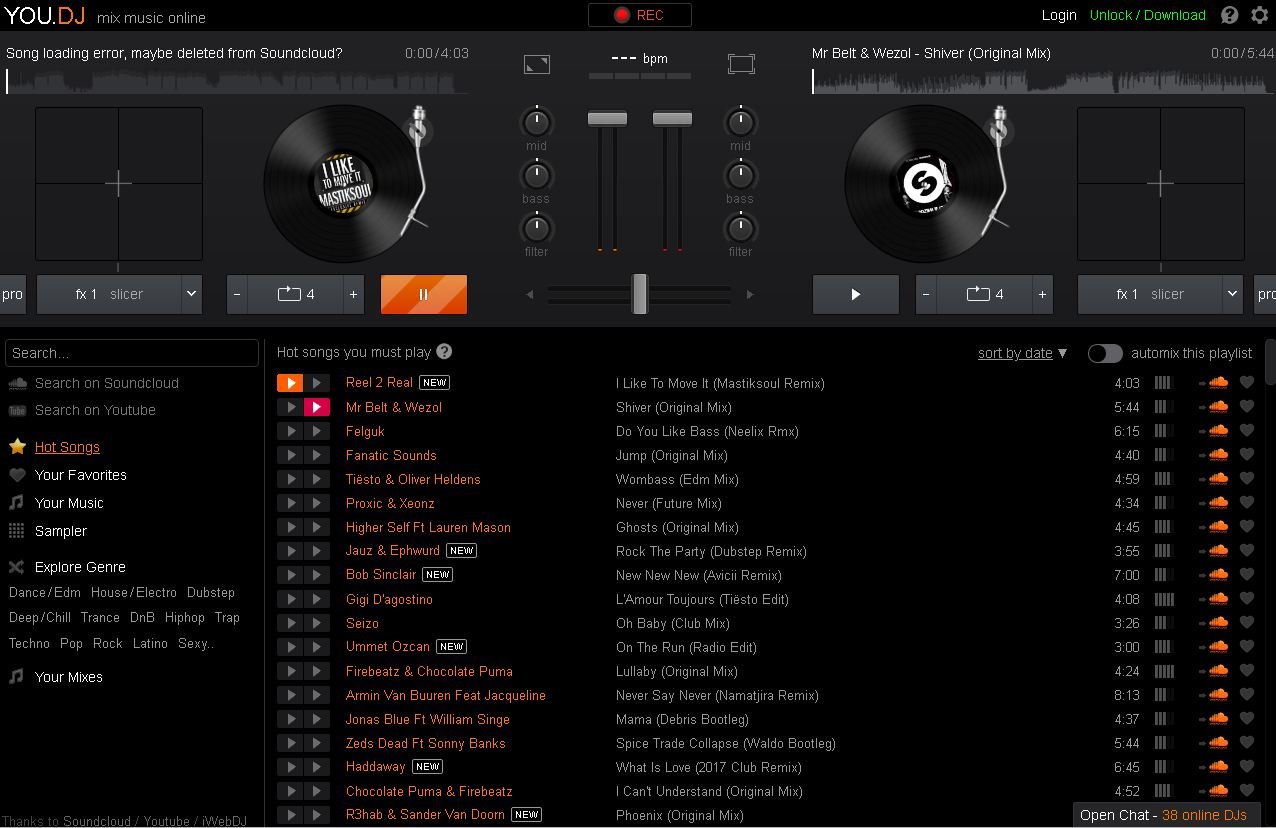Click the Unlock / Download link
This screenshot has height=828, width=1276.
click(x=1147, y=15)
